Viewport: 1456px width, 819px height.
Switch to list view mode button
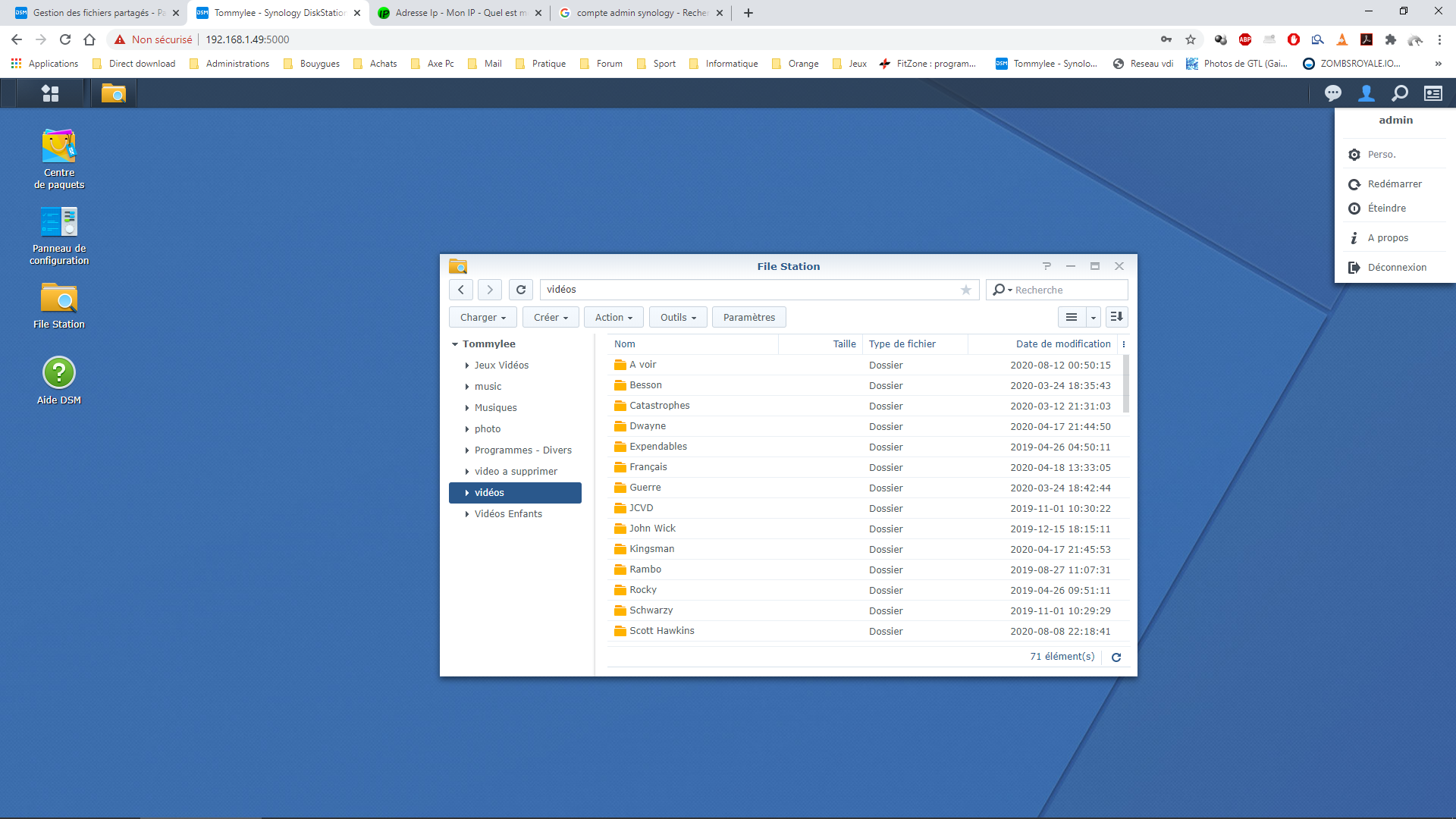click(x=1072, y=317)
